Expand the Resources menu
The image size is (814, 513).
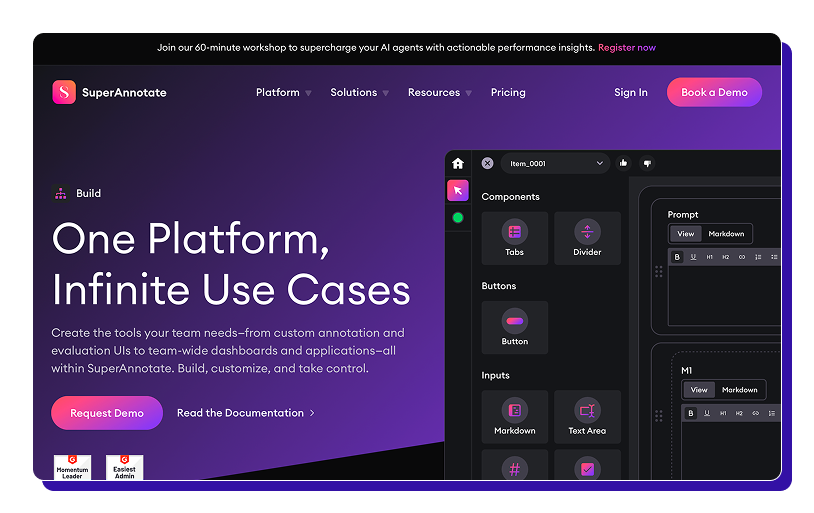pos(440,92)
